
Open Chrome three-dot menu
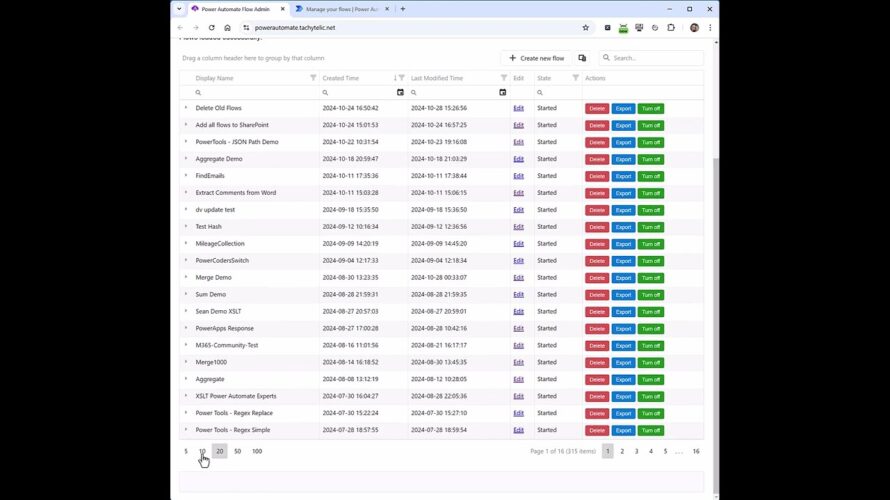pos(710,27)
